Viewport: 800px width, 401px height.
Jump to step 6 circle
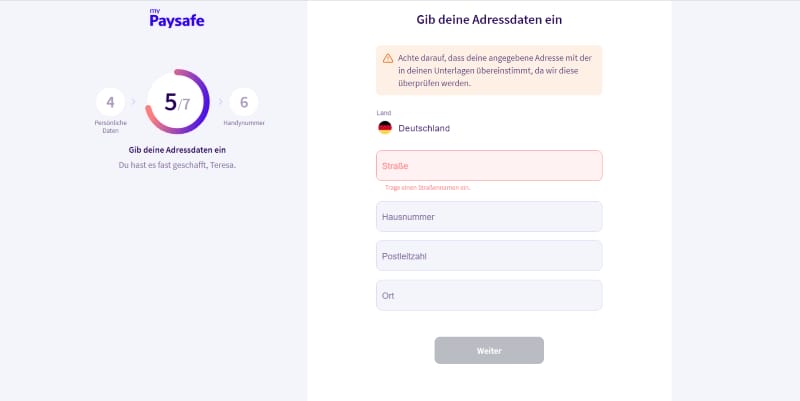(x=244, y=102)
